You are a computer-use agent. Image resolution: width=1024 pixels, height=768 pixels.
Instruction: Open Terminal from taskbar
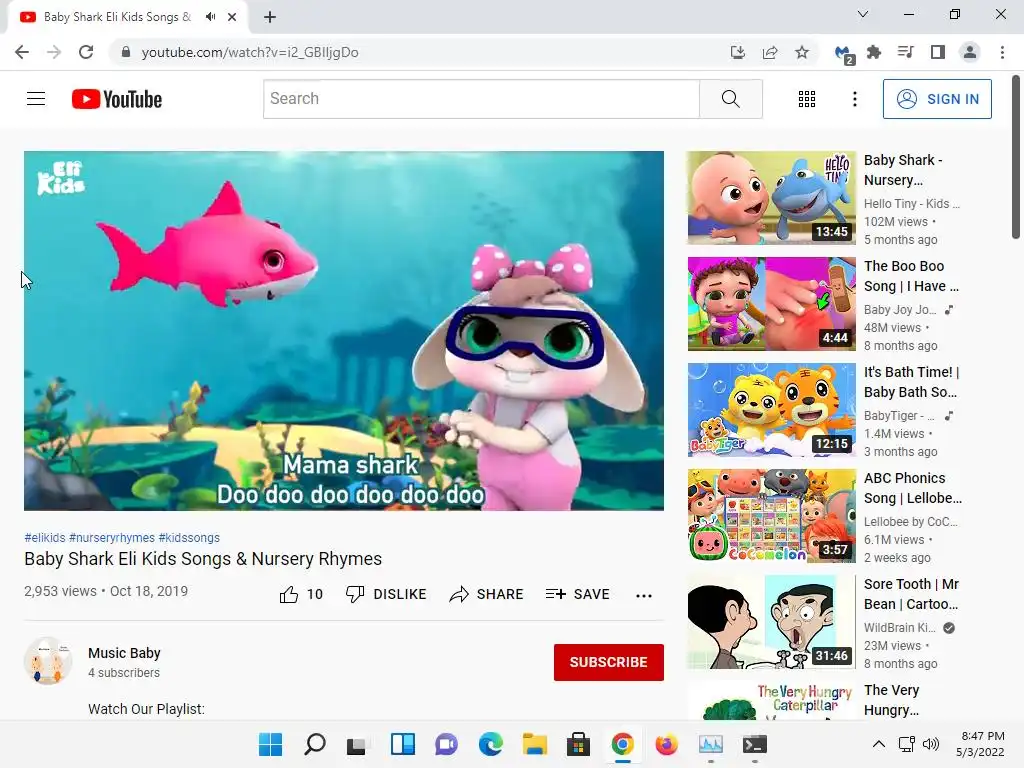(x=754, y=744)
